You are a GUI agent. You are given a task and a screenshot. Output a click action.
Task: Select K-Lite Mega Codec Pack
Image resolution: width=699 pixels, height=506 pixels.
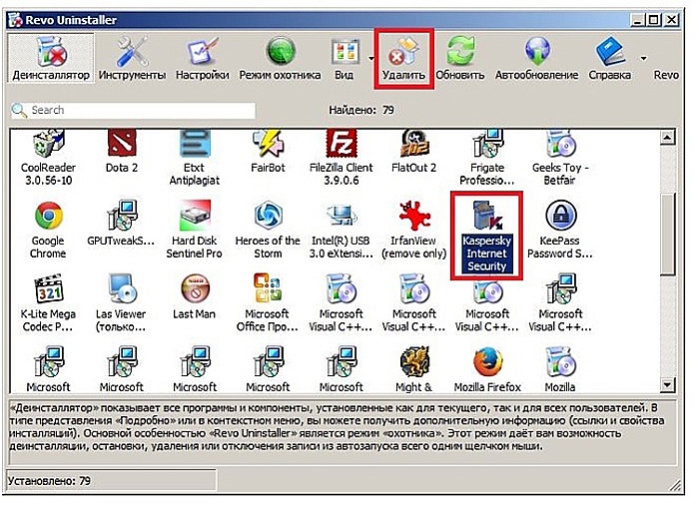48,303
